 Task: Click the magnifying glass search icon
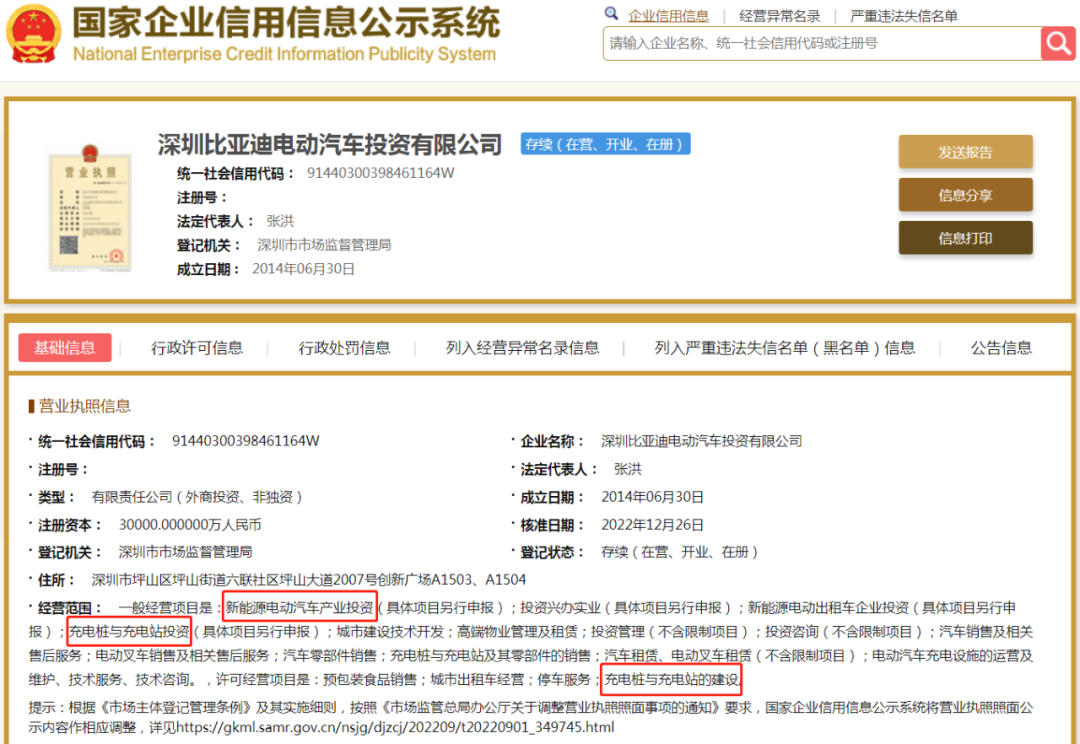[x=1058, y=44]
